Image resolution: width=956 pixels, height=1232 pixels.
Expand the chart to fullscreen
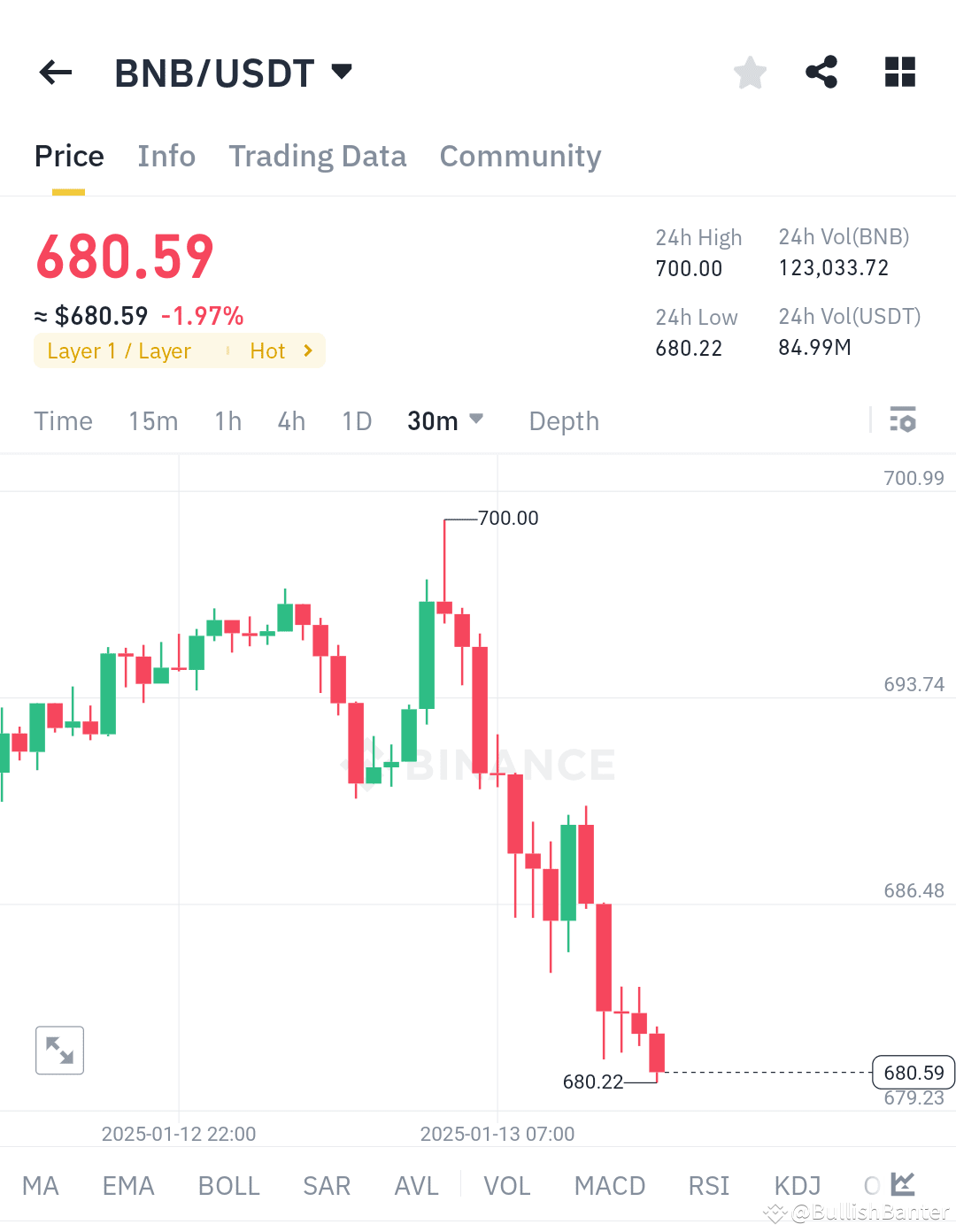[59, 1050]
